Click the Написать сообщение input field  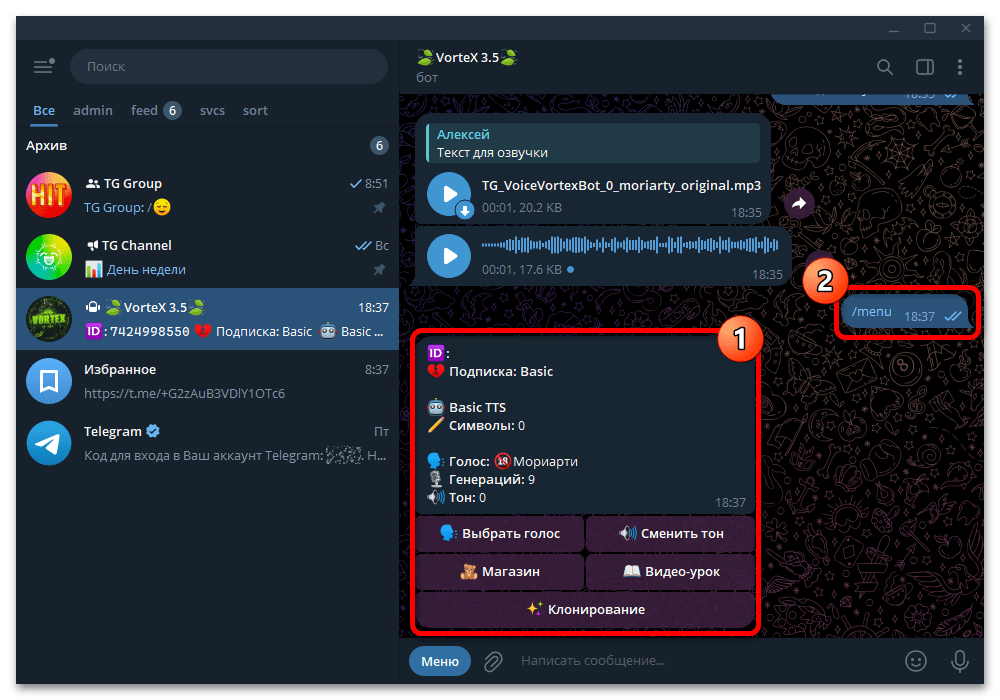click(705, 660)
